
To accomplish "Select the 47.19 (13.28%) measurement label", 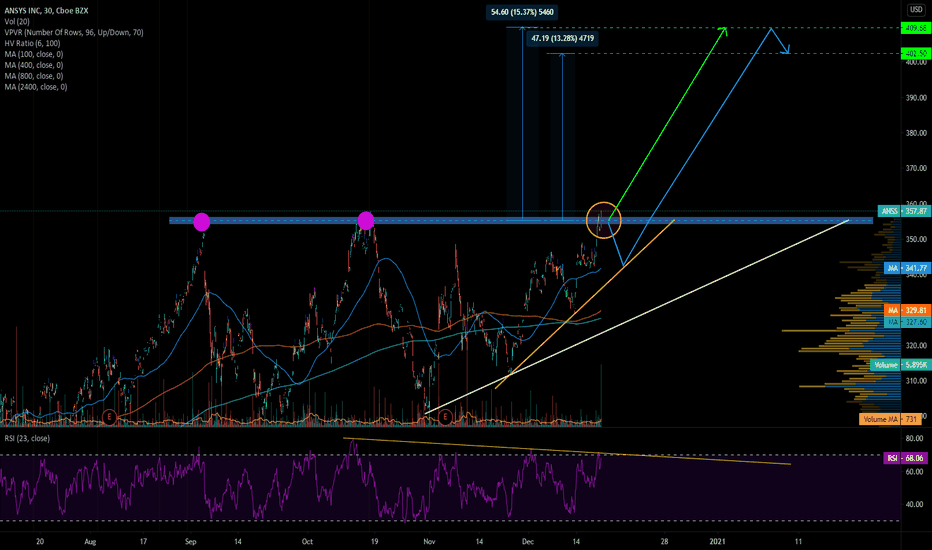I will 562,38.
